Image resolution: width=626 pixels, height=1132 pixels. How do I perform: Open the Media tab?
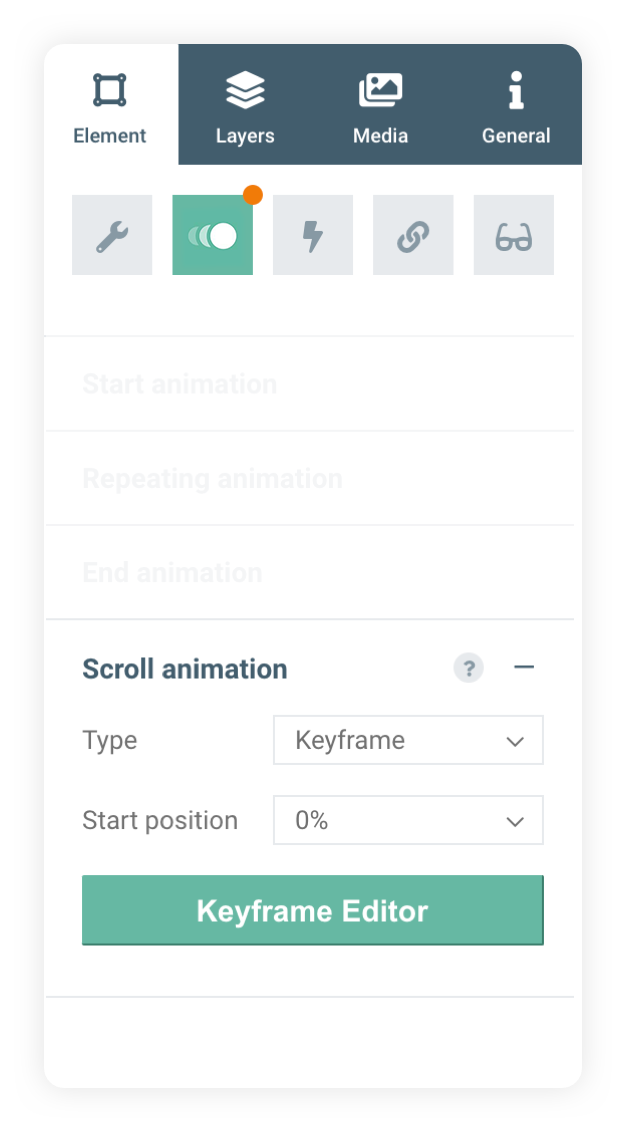(380, 106)
